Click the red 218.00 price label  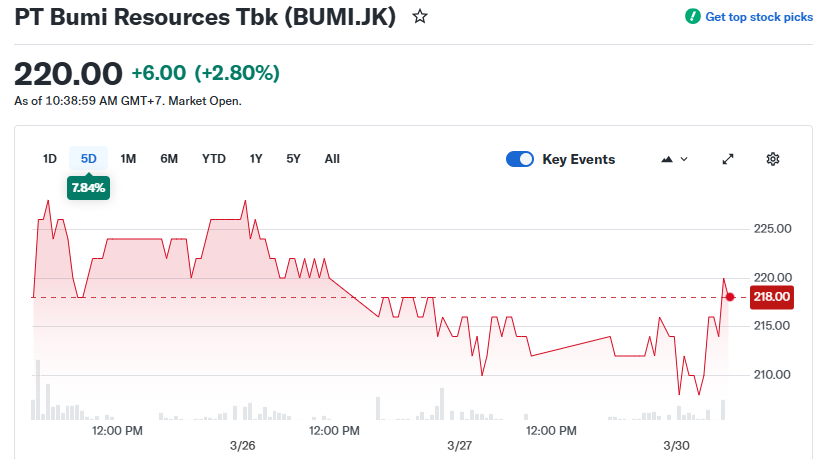[771, 297]
